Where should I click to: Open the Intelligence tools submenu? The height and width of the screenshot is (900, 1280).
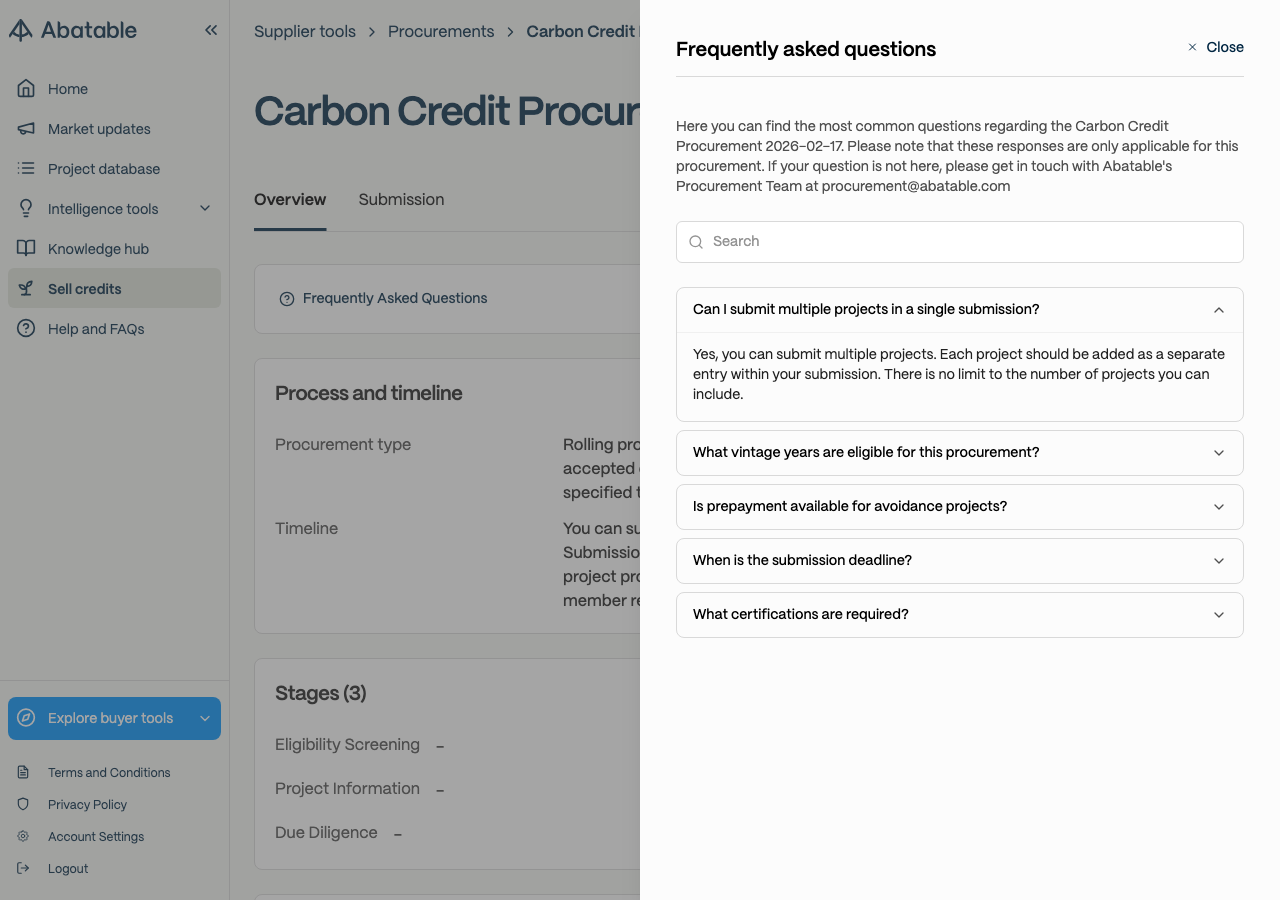[x=114, y=209]
